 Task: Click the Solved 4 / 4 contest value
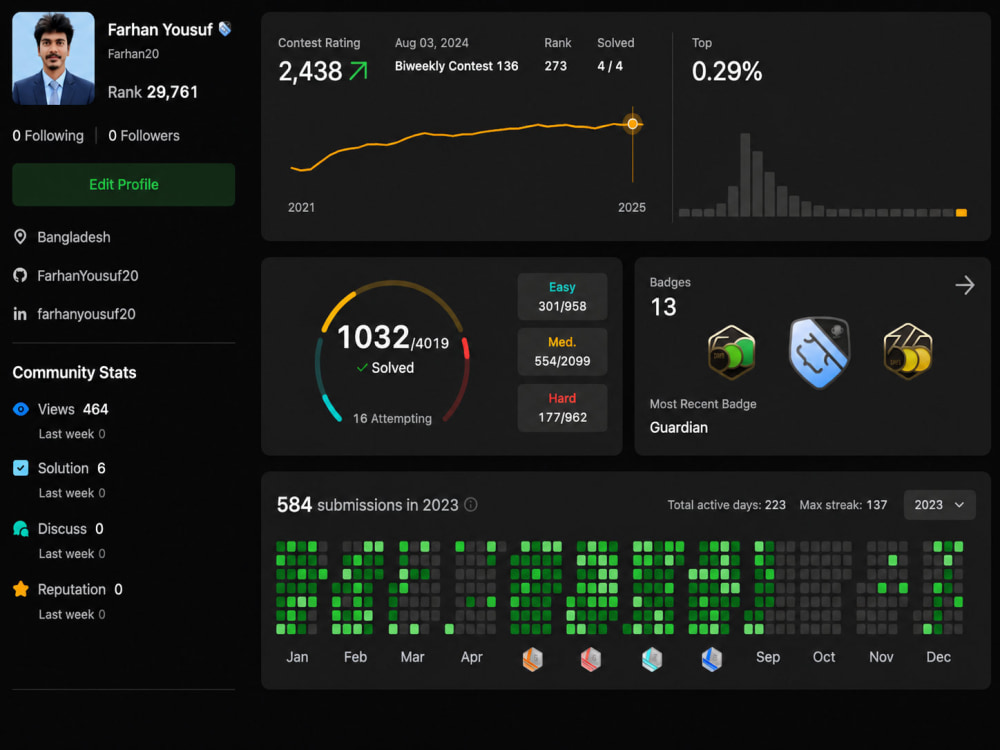[610, 66]
